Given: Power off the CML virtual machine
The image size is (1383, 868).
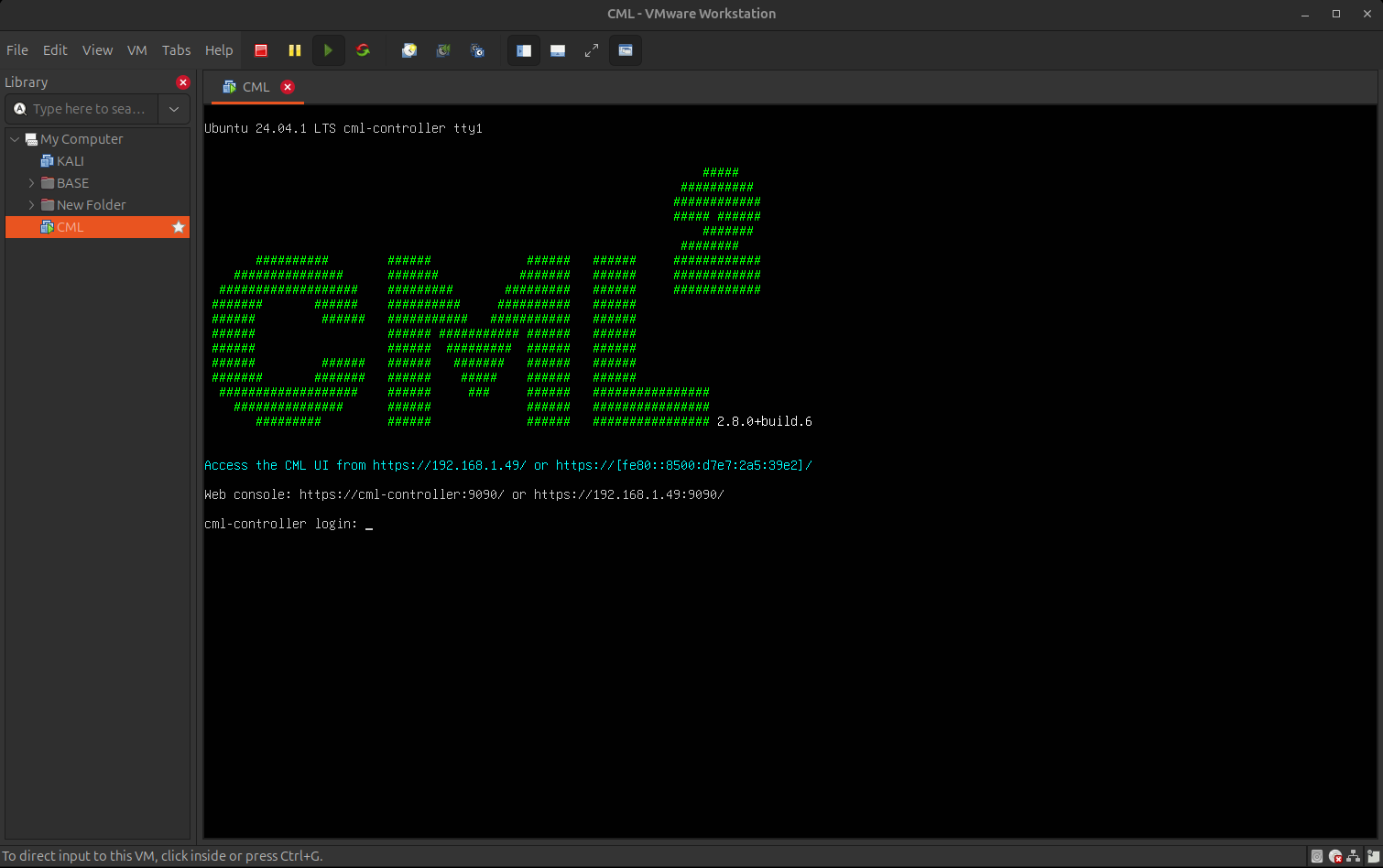Looking at the screenshot, I should [261, 50].
